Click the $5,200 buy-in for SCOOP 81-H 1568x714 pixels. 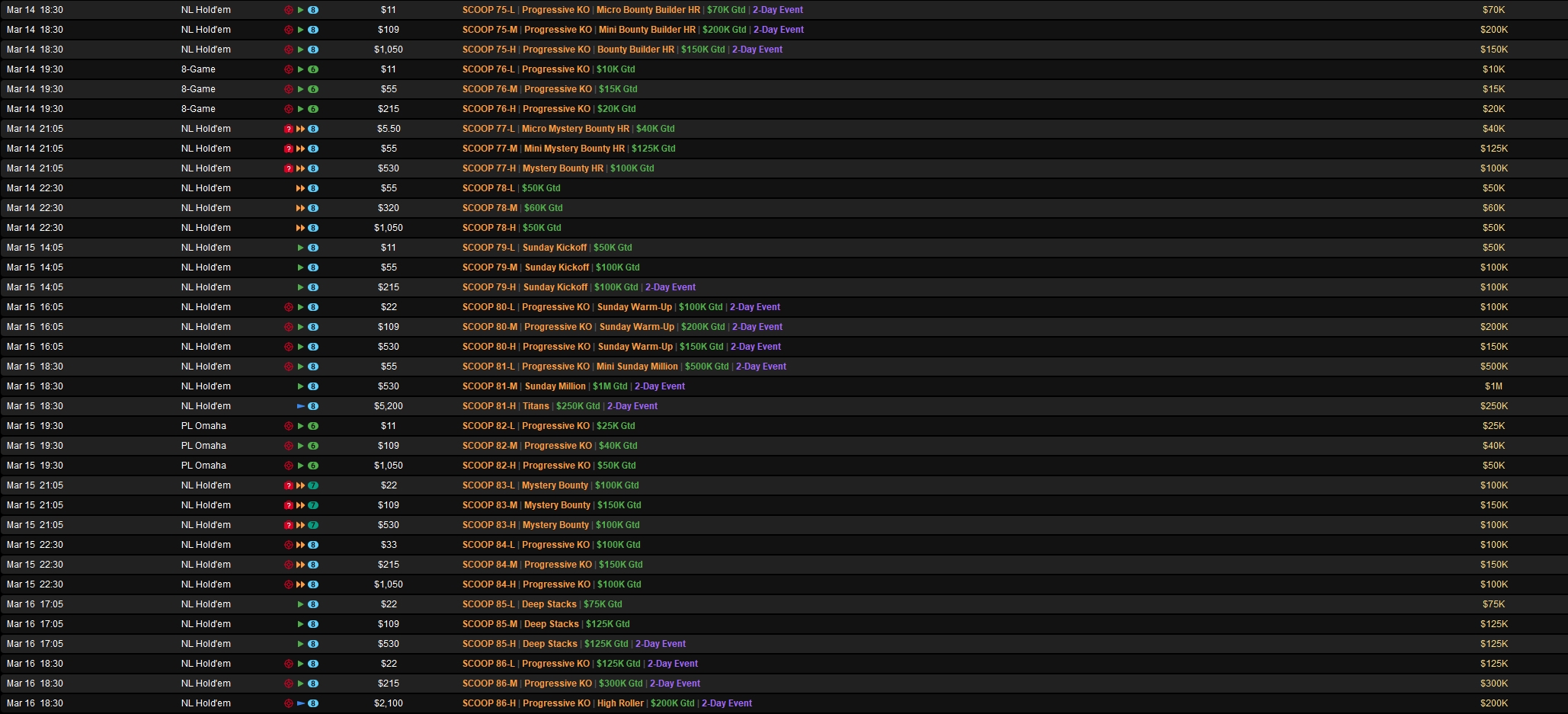coord(389,406)
